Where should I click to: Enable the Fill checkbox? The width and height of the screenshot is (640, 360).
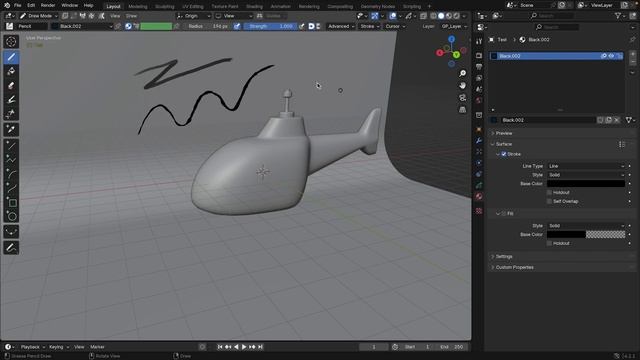(x=504, y=213)
